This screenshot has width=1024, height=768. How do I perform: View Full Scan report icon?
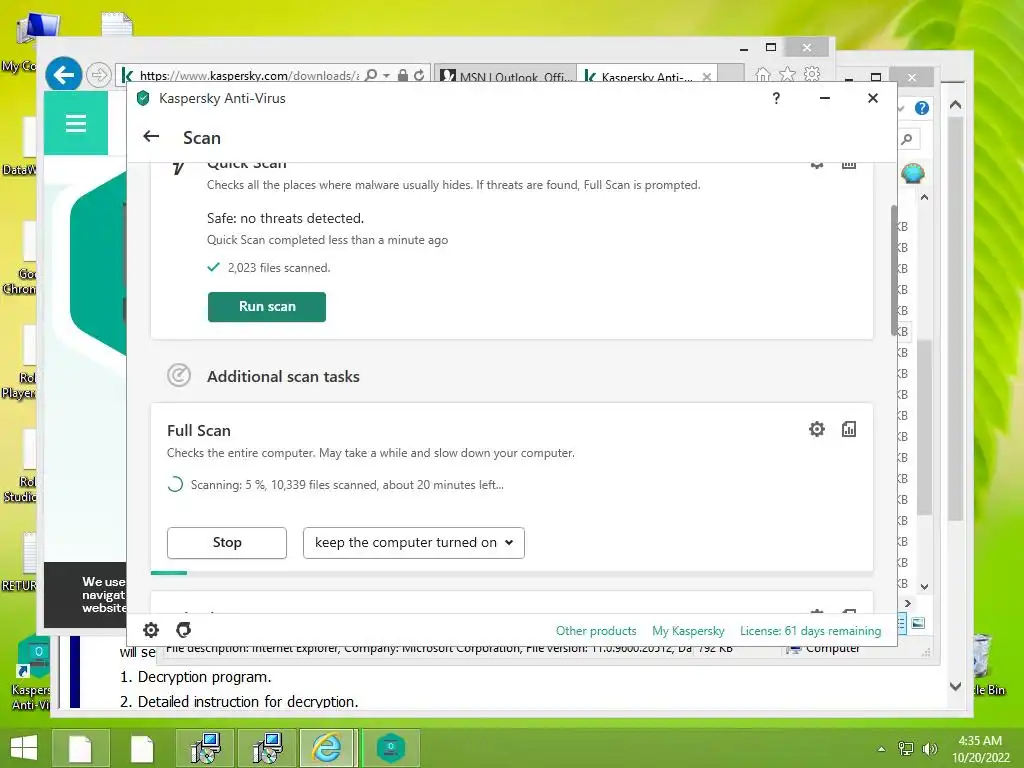848,429
